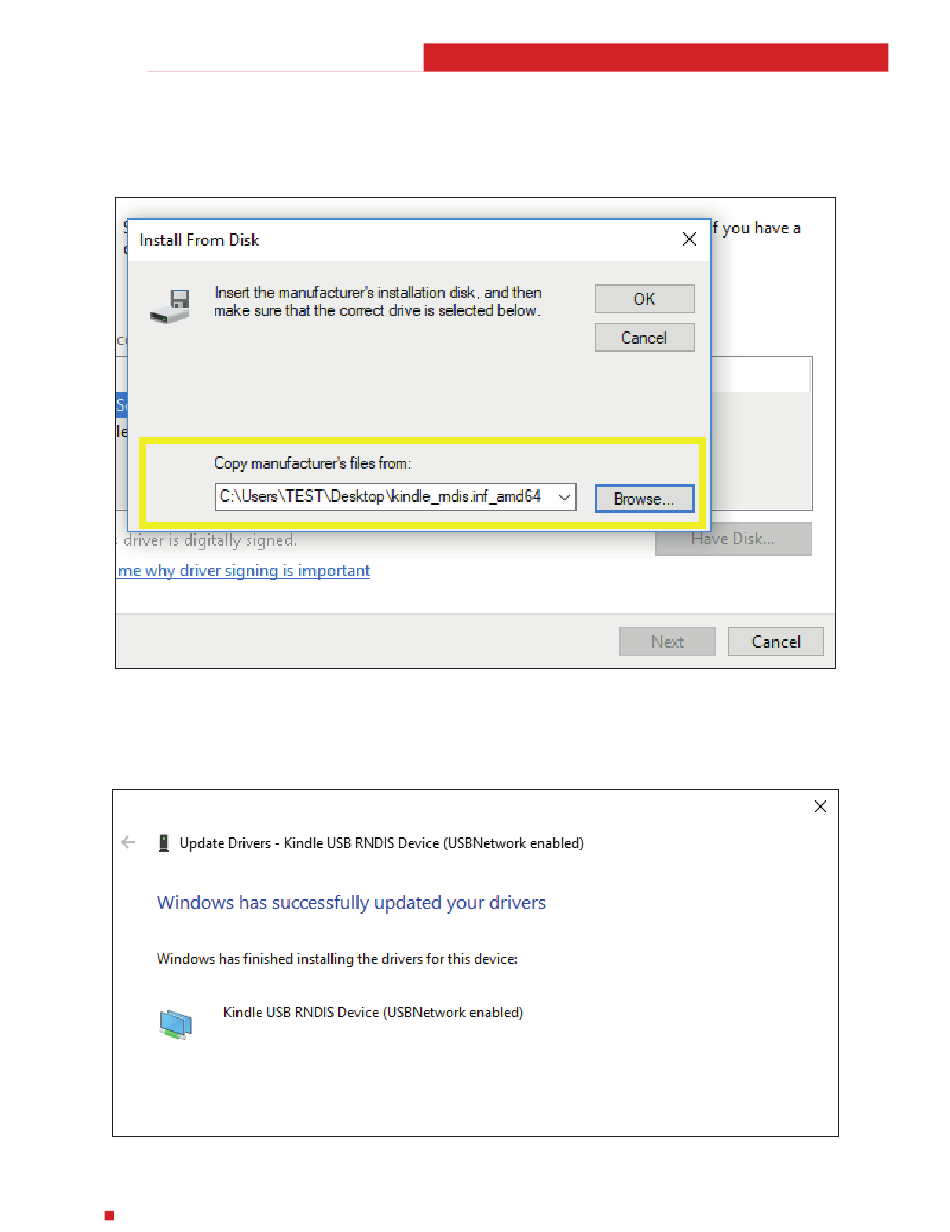Click the red header banner at page top

655,57
